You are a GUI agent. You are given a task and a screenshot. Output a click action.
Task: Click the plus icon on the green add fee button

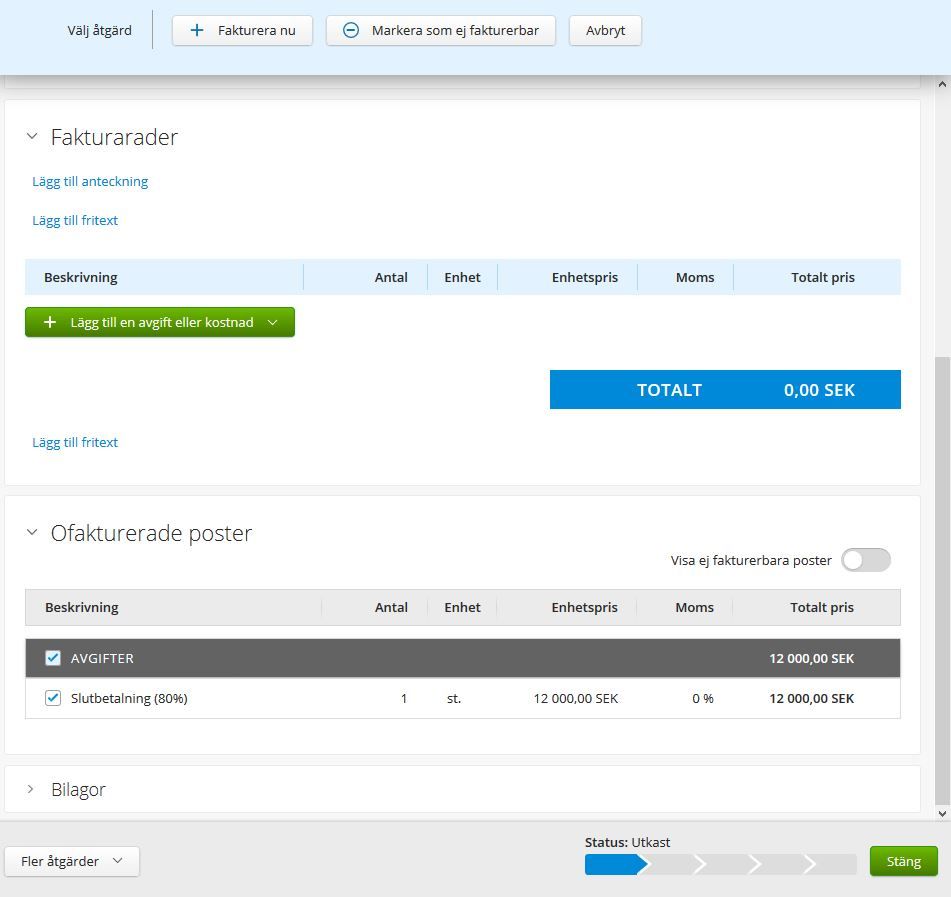tap(50, 322)
